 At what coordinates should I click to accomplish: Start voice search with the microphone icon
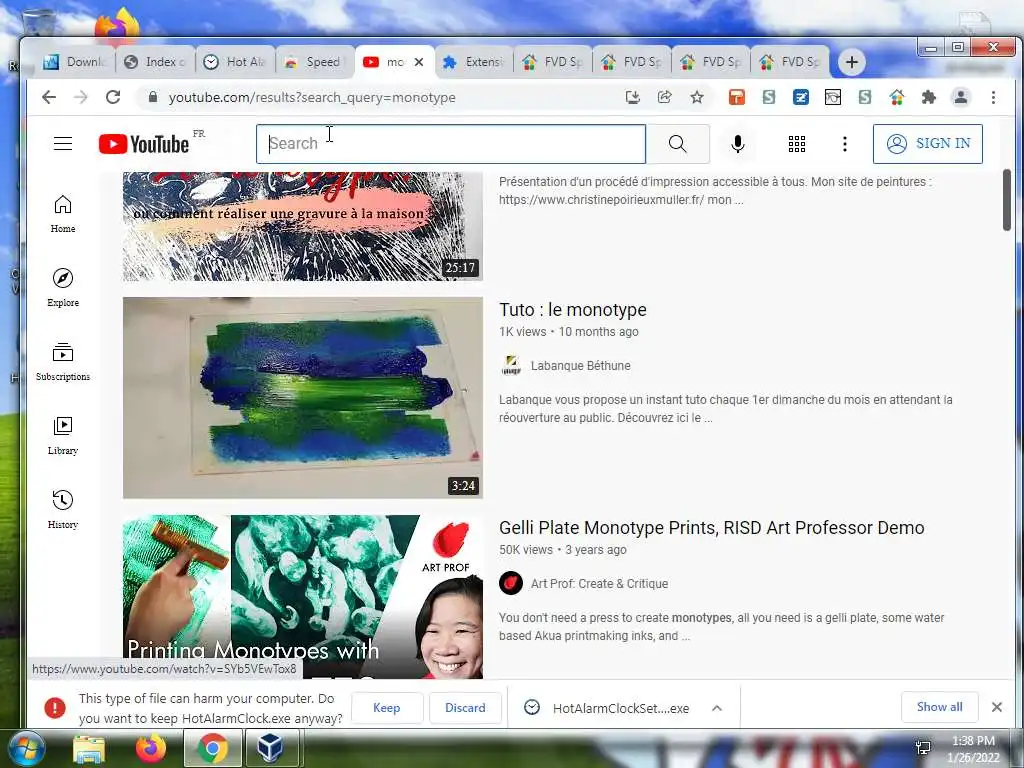(x=737, y=144)
